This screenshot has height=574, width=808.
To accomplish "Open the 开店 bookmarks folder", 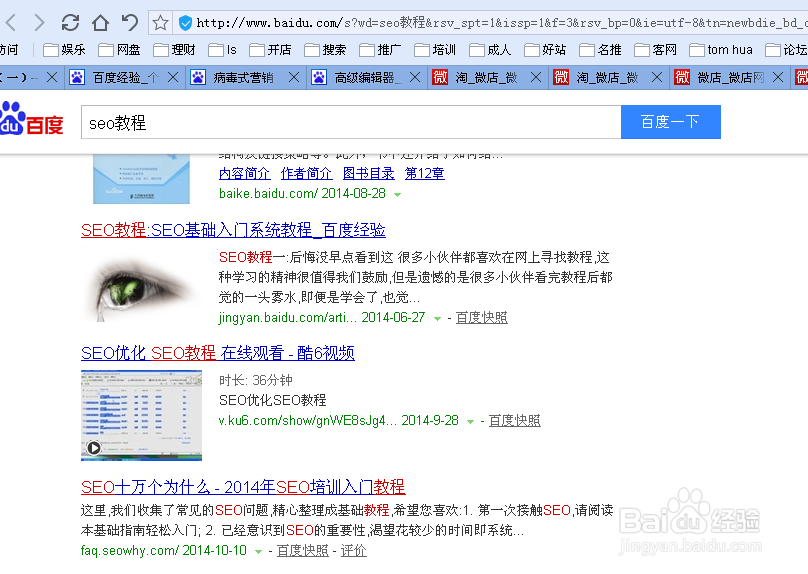I will coord(270,50).
